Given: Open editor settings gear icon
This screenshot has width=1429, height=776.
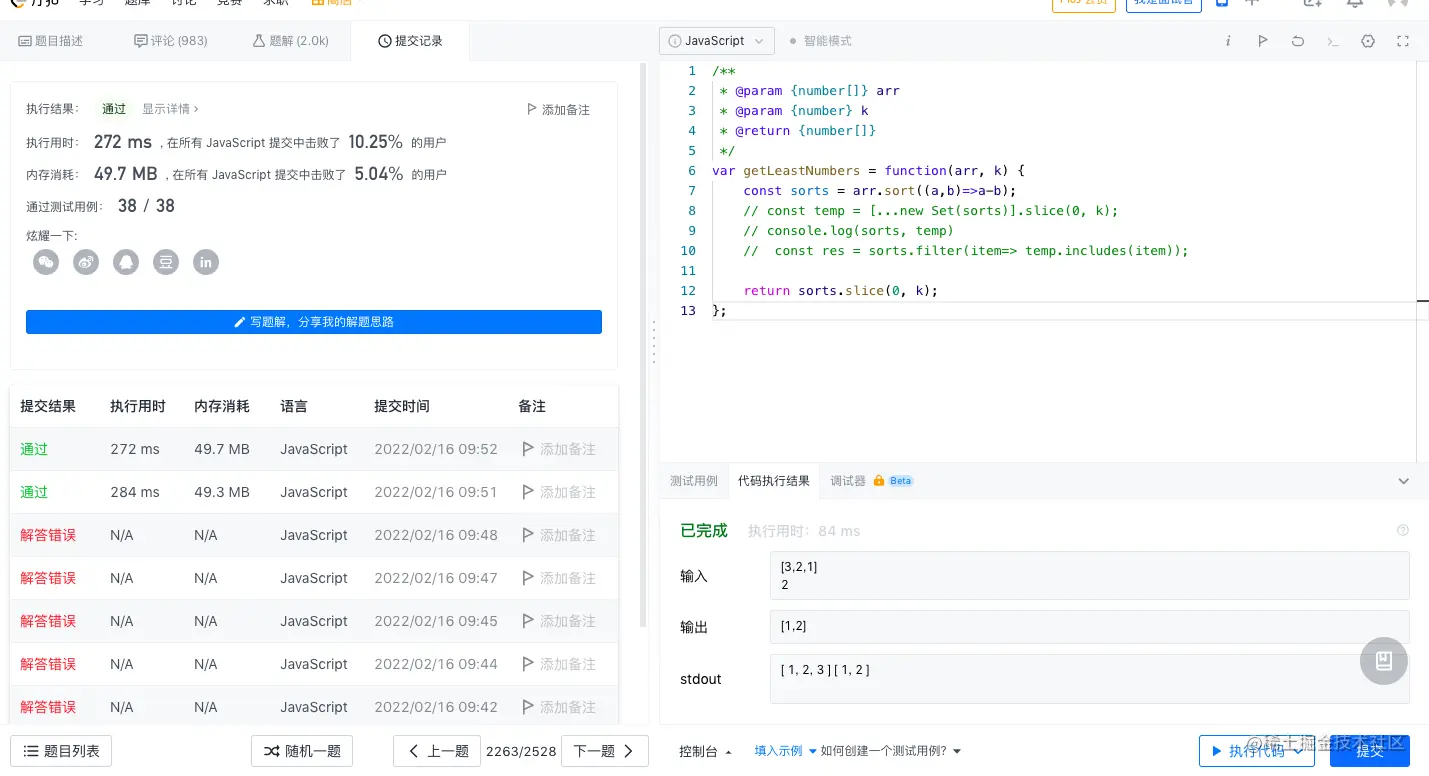Looking at the screenshot, I should [1369, 41].
